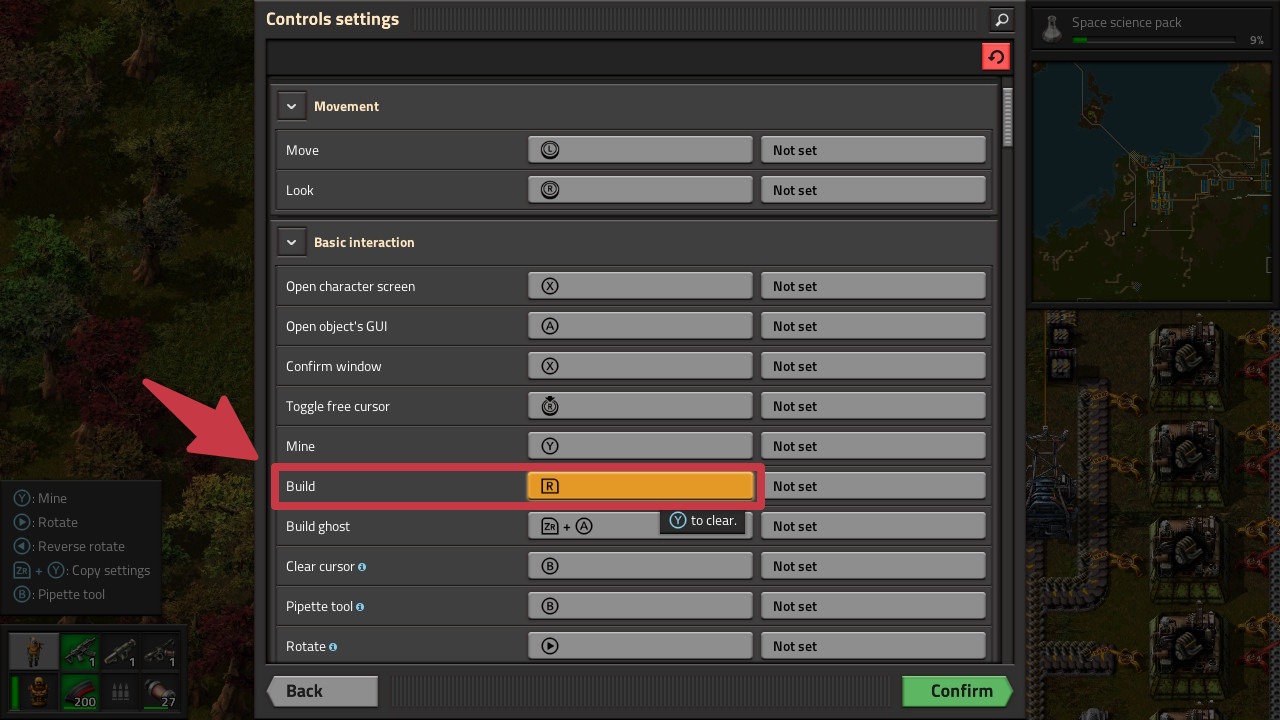
Task: Set alternative binding for Clear cursor
Action: pos(873,566)
